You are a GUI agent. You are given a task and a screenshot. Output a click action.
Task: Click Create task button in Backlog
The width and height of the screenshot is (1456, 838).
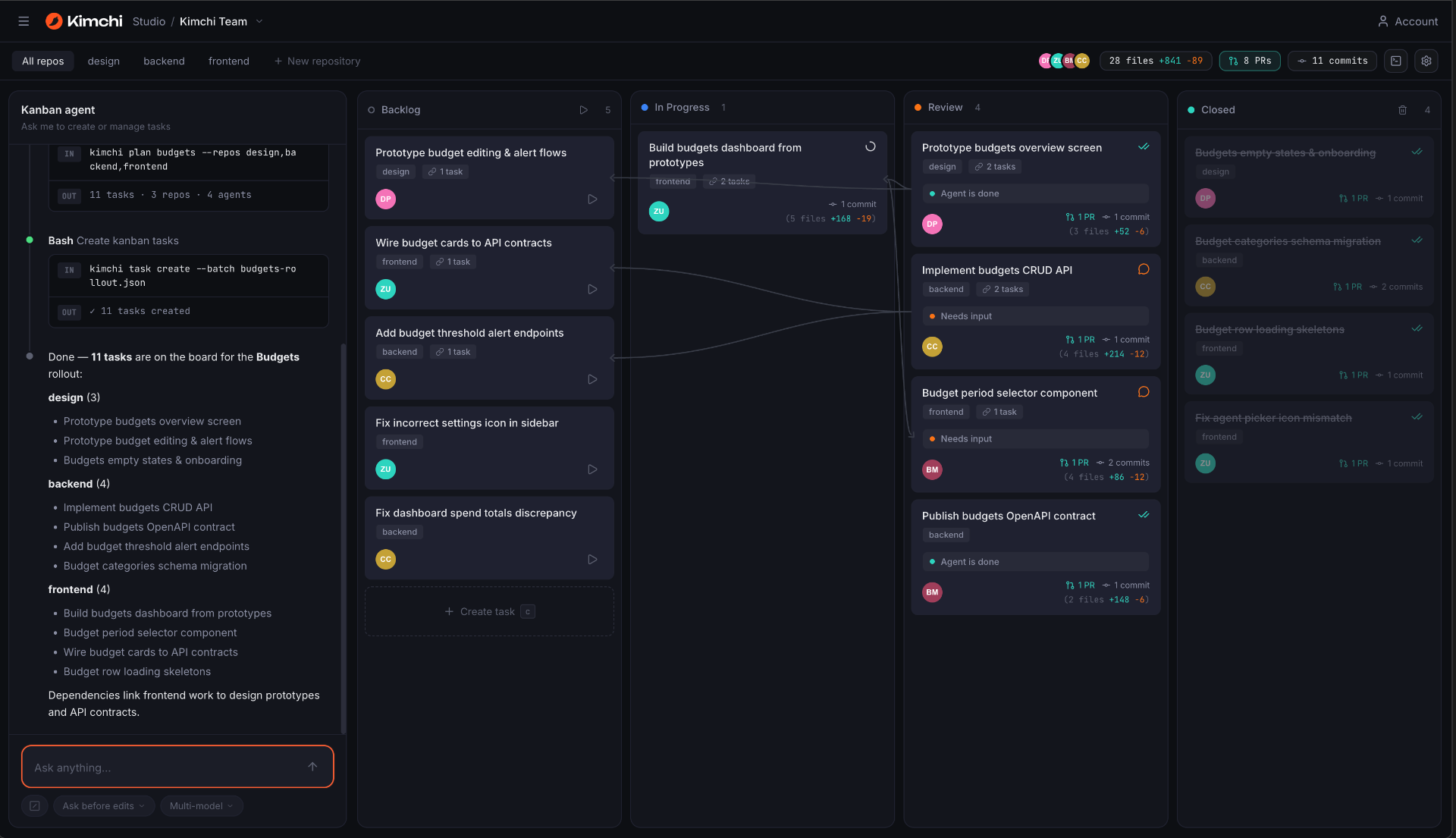coord(489,611)
